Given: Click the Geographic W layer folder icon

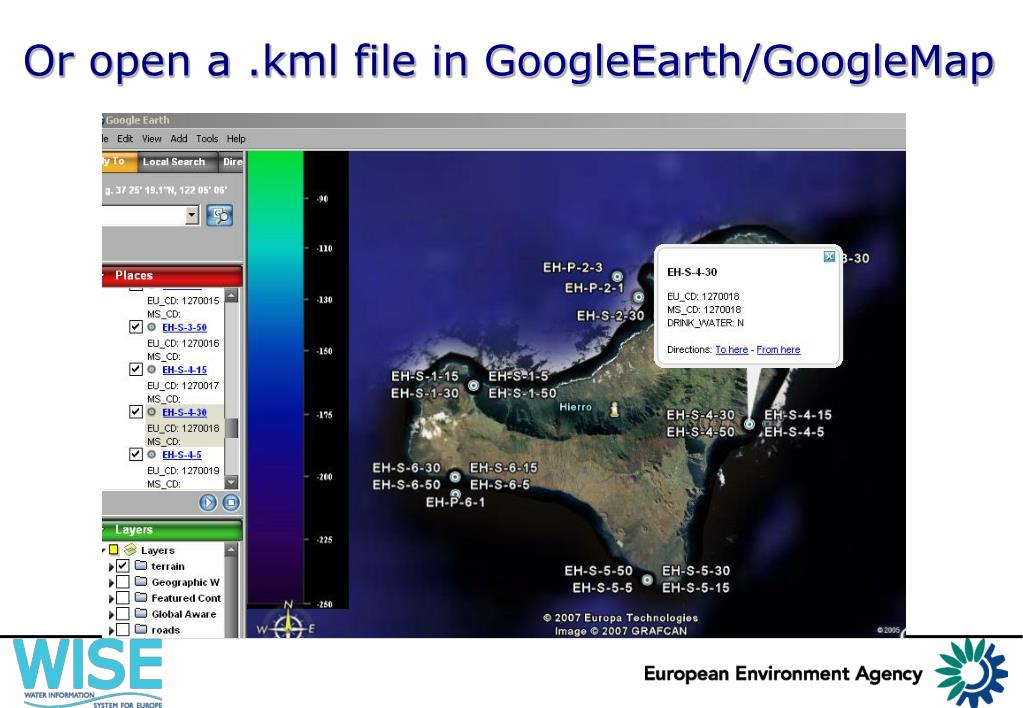Looking at the screenshot, I should 141,581.
